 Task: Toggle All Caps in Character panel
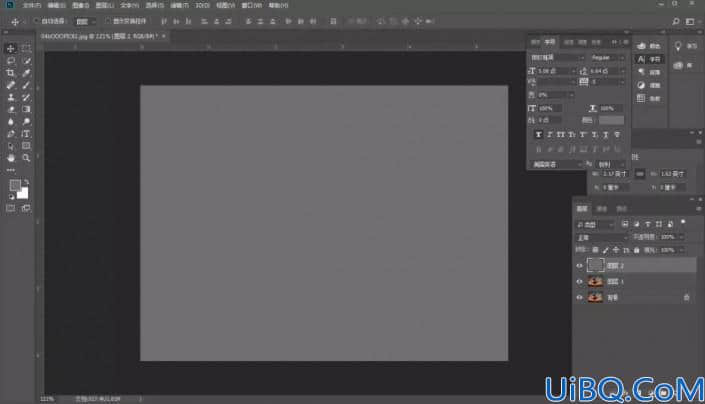(x=560, y=134)
